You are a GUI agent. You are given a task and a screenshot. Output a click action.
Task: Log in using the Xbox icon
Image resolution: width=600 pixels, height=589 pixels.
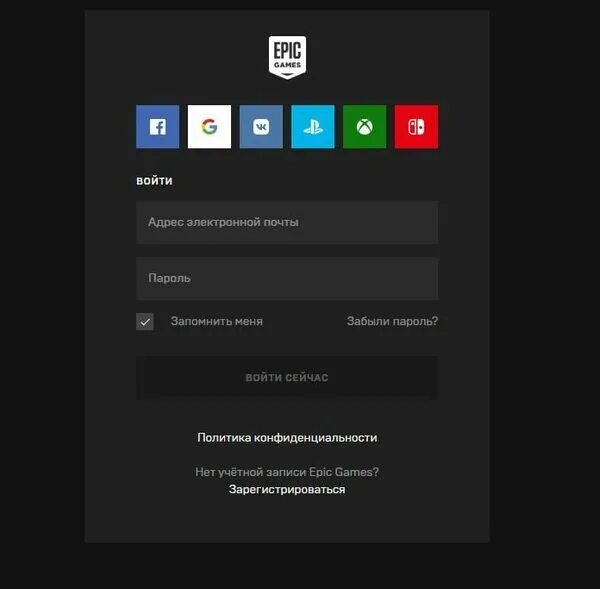click(364, 127)
